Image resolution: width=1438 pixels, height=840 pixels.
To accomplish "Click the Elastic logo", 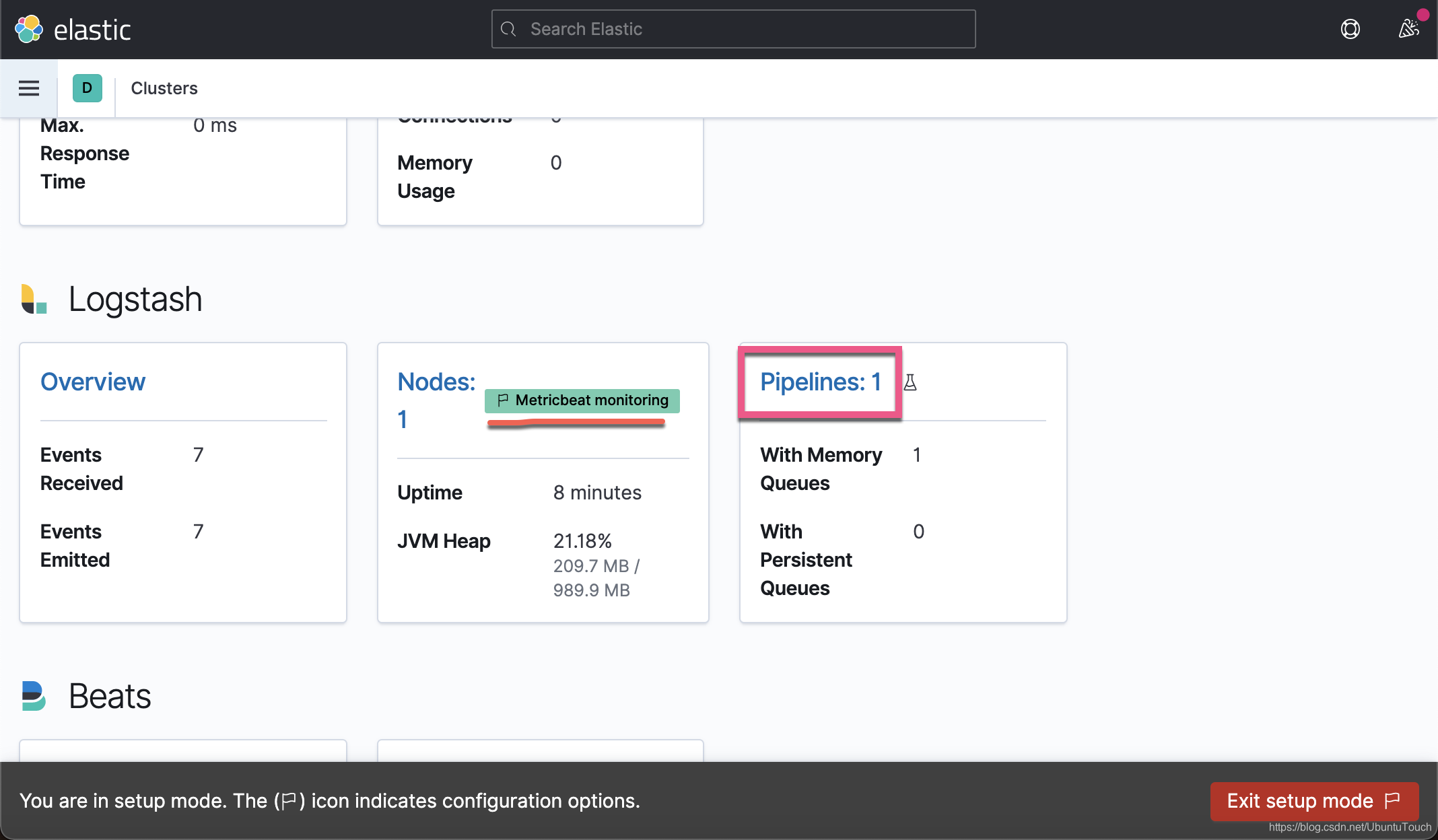I will coord(72,30).
